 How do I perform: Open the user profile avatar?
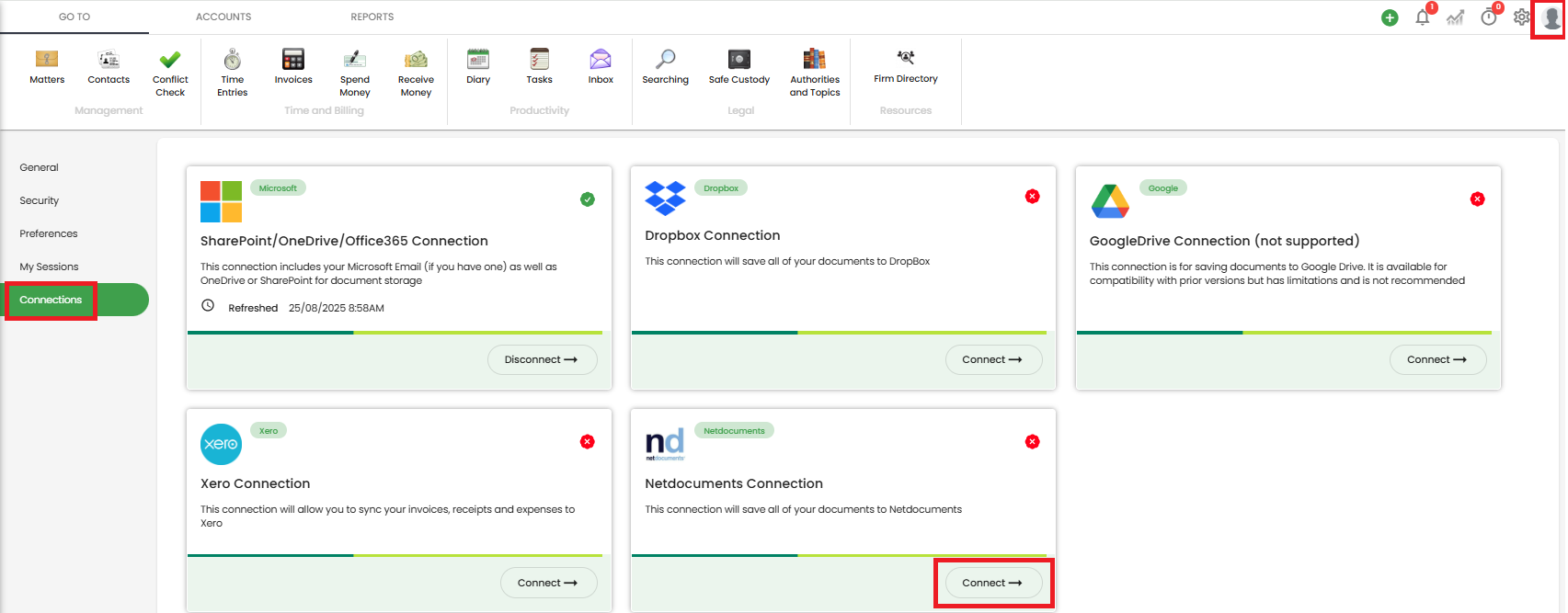[x=1551, y=18]
